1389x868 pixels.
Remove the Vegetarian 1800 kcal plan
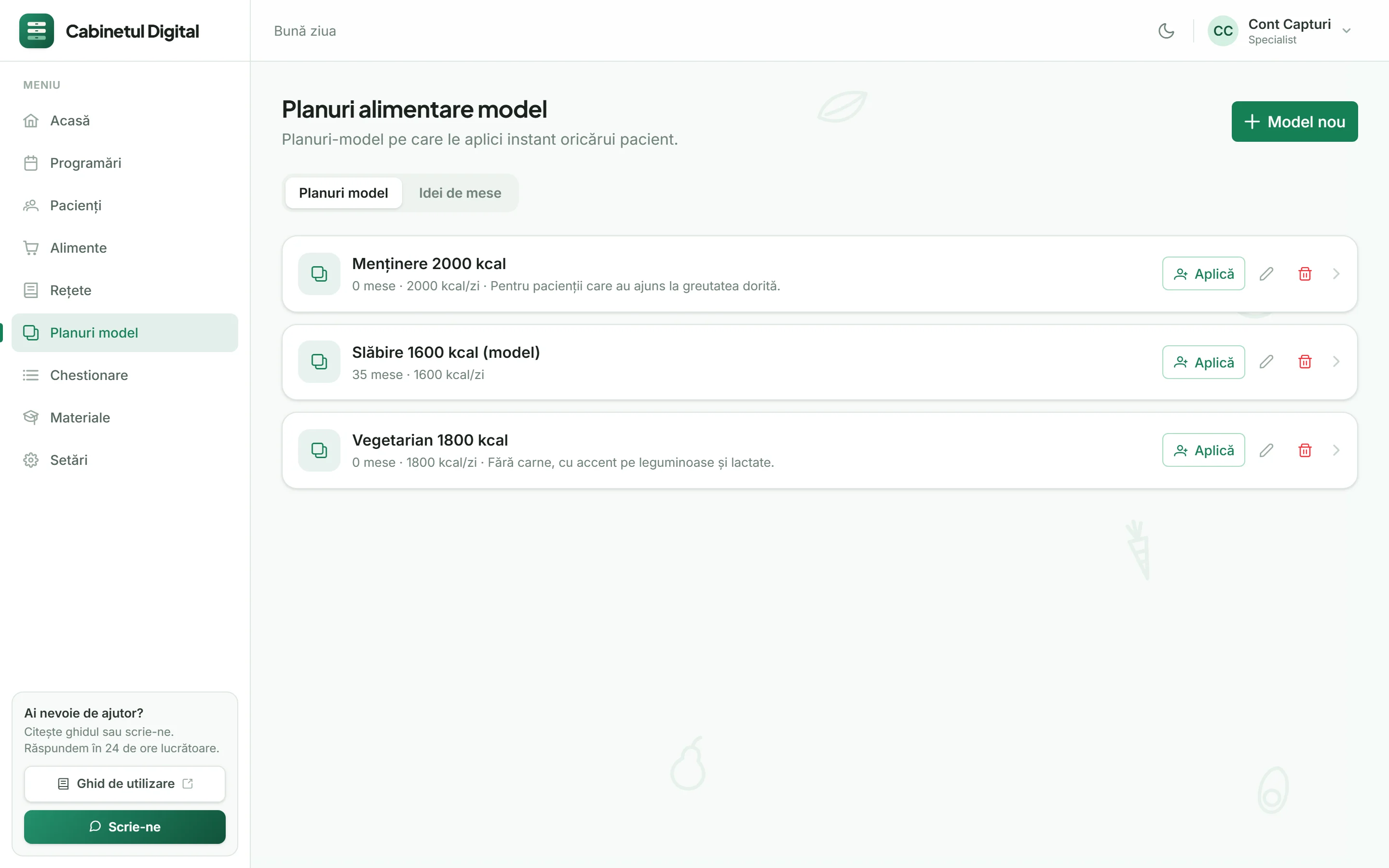tap(1305, 450)
